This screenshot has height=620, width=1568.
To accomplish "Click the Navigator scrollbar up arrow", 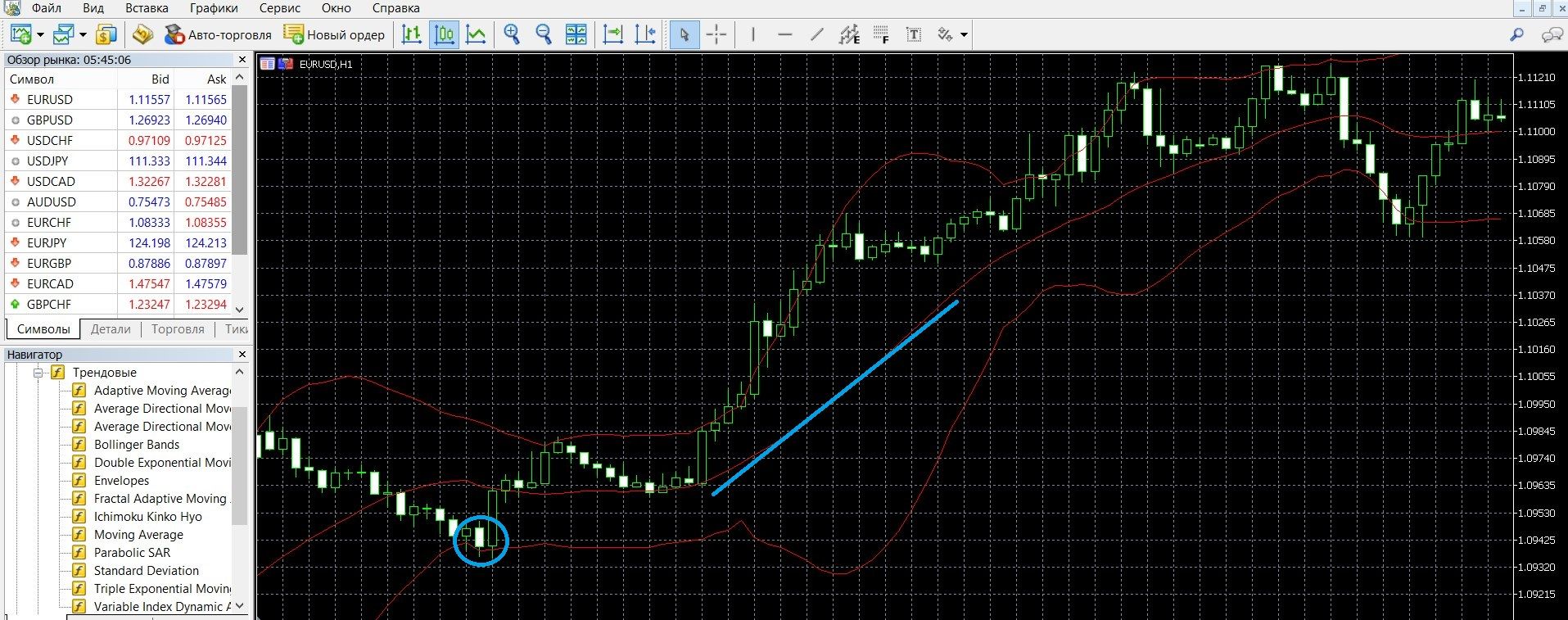I will 240,372.
